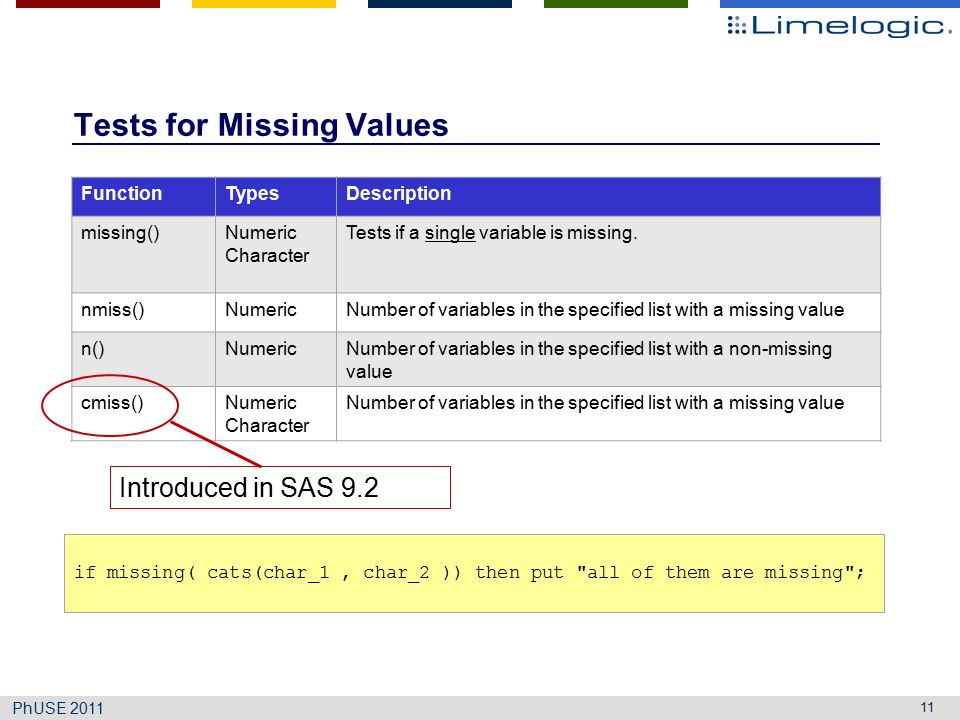Select the green color bar
The height and width of the screenshot is (720, 960).
point(616,4)
